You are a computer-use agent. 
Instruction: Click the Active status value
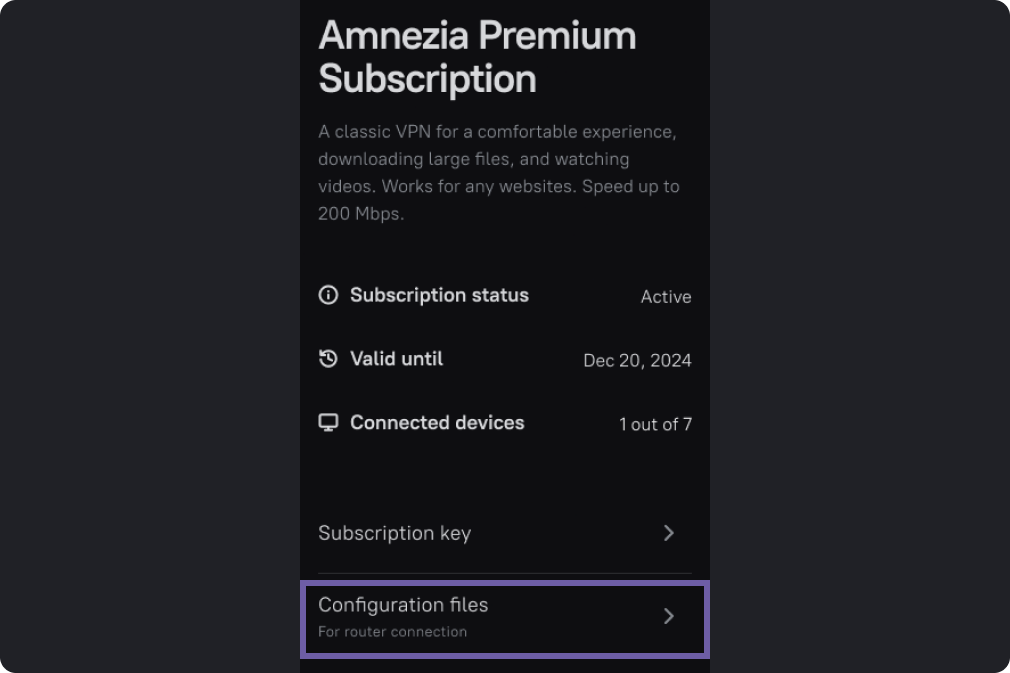666,297
